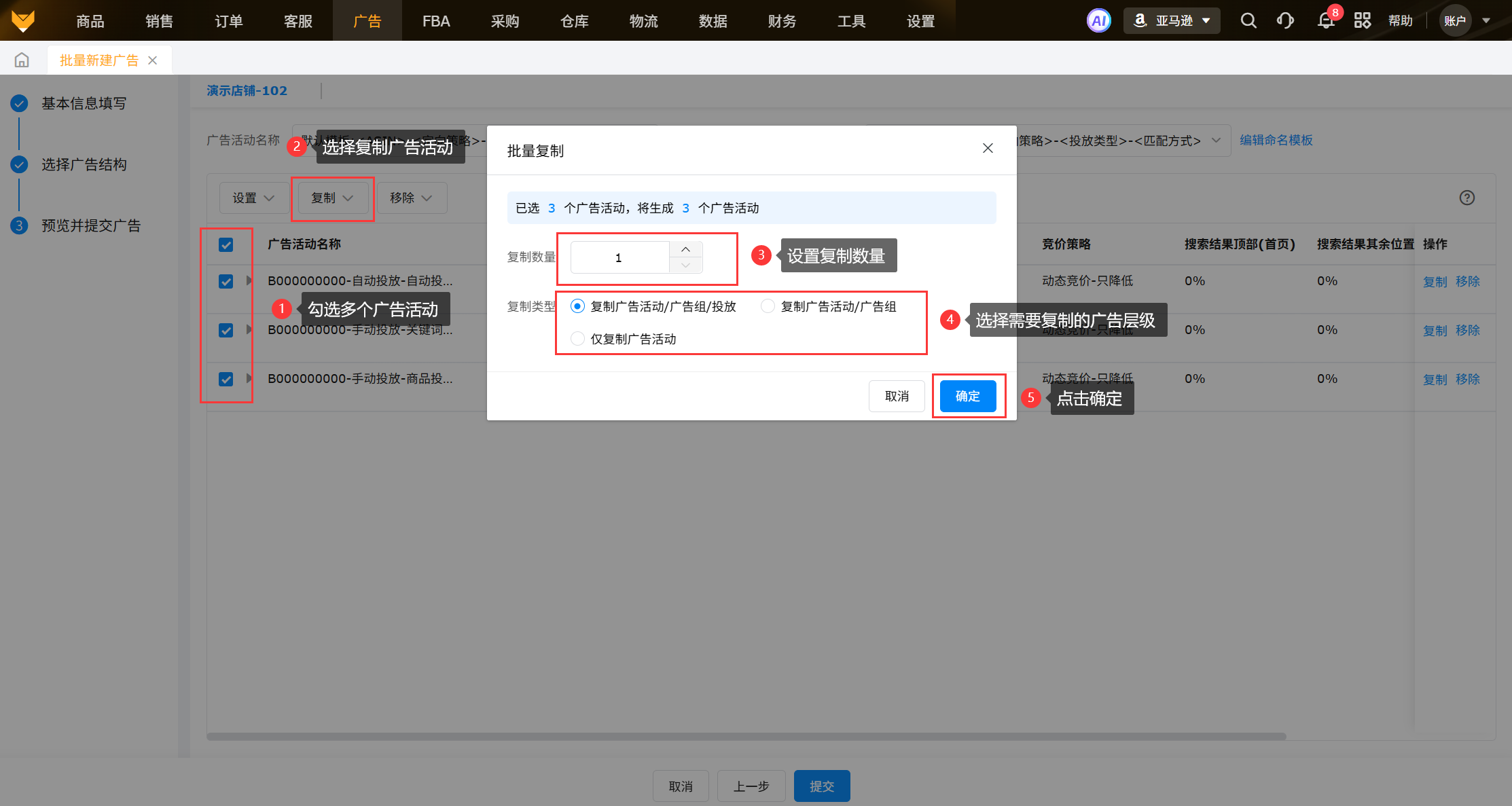Toggle the select-all checkbox in the table header
Viewport: 1512px width, 806px height.
coord(226,244)
